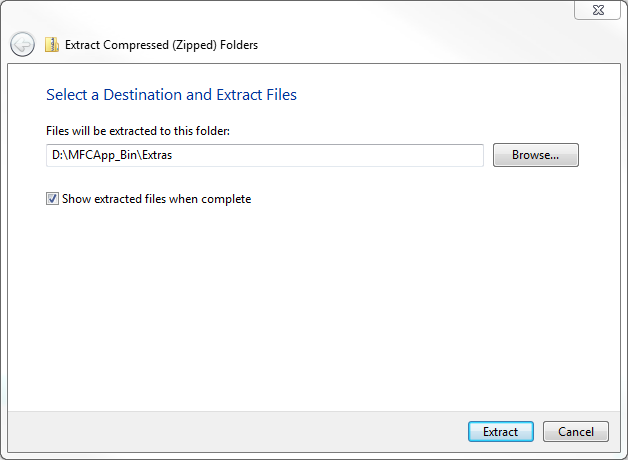Click the 'Select a Destination and Extract Files' heading
Screen dimensions: 628x460
click(171, 95)
